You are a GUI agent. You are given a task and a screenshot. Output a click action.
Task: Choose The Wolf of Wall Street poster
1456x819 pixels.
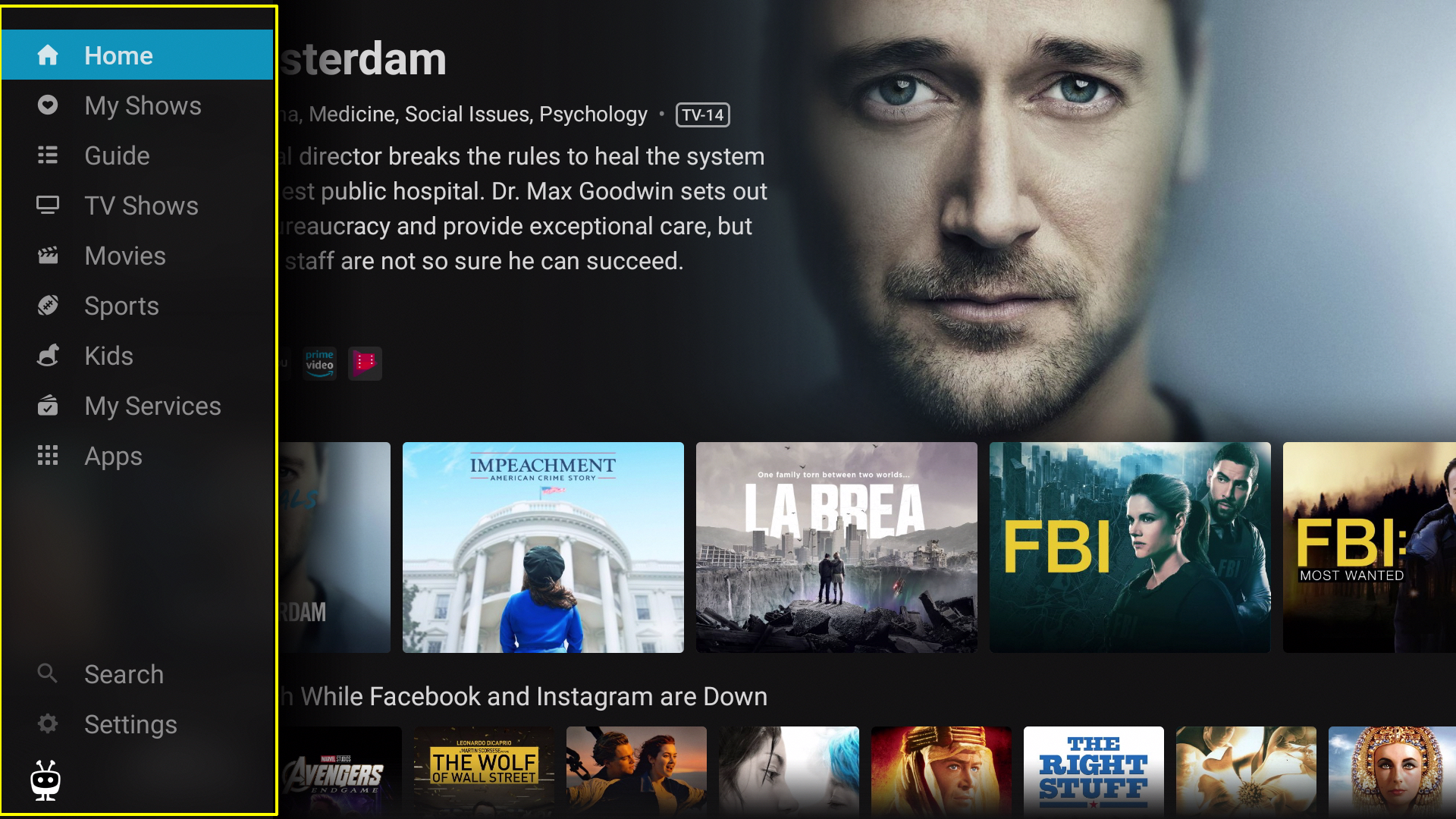tap(484, 770)
